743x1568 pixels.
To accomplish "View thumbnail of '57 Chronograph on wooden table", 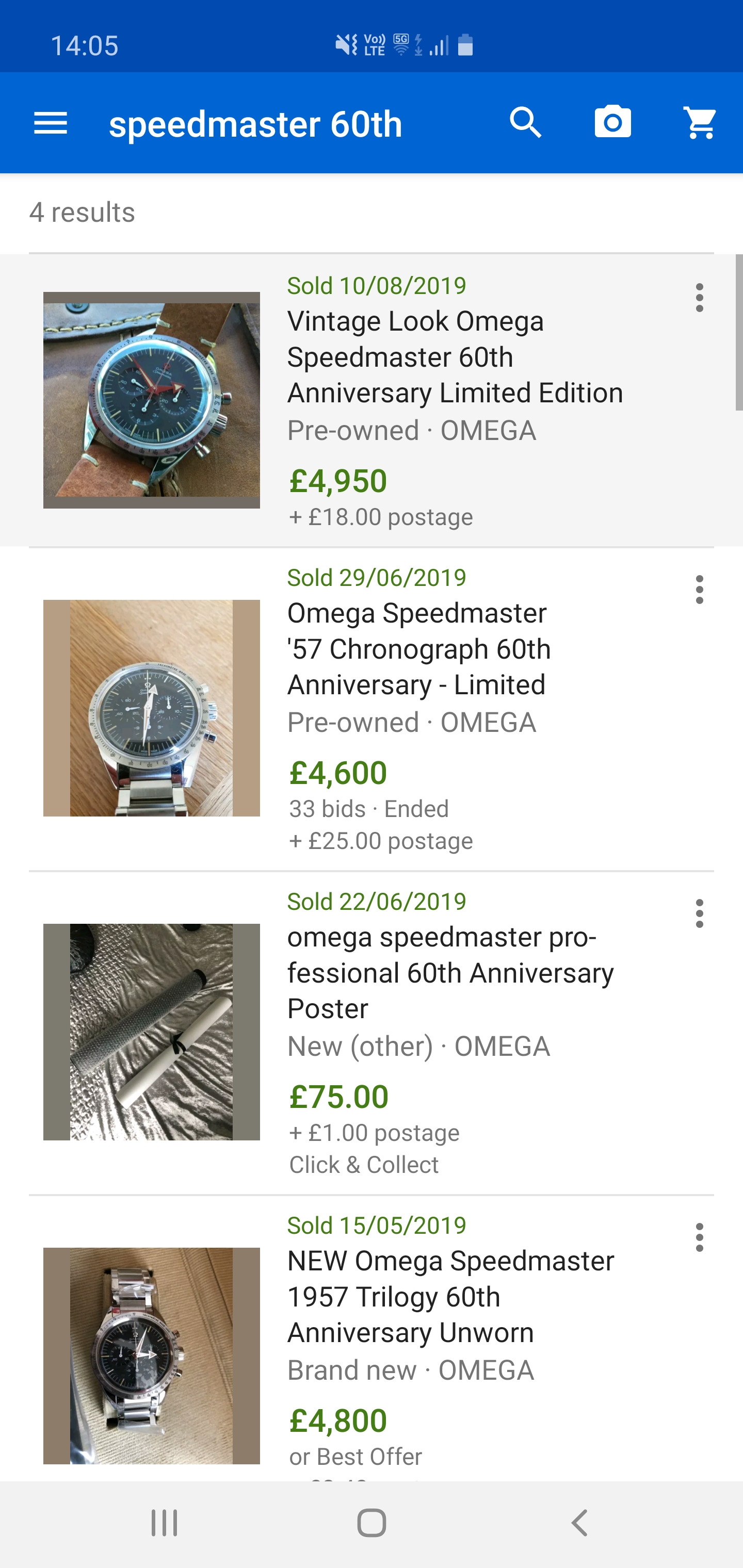I will tap(152, 708).
